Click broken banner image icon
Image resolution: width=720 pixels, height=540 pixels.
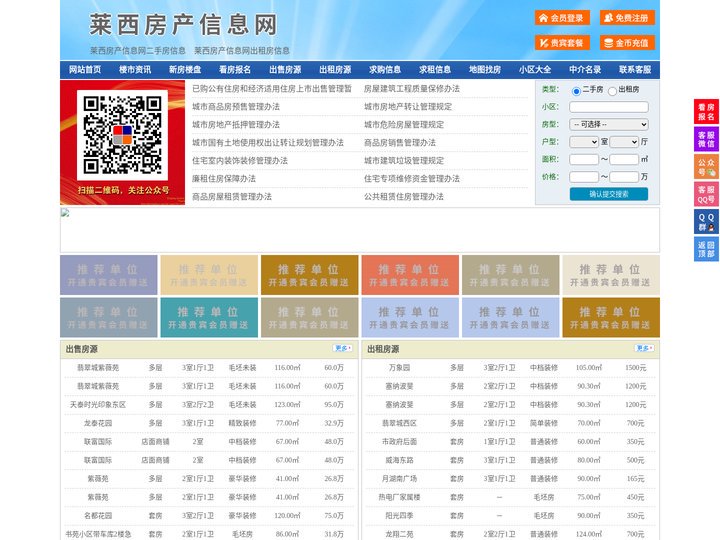click(65, 213)
